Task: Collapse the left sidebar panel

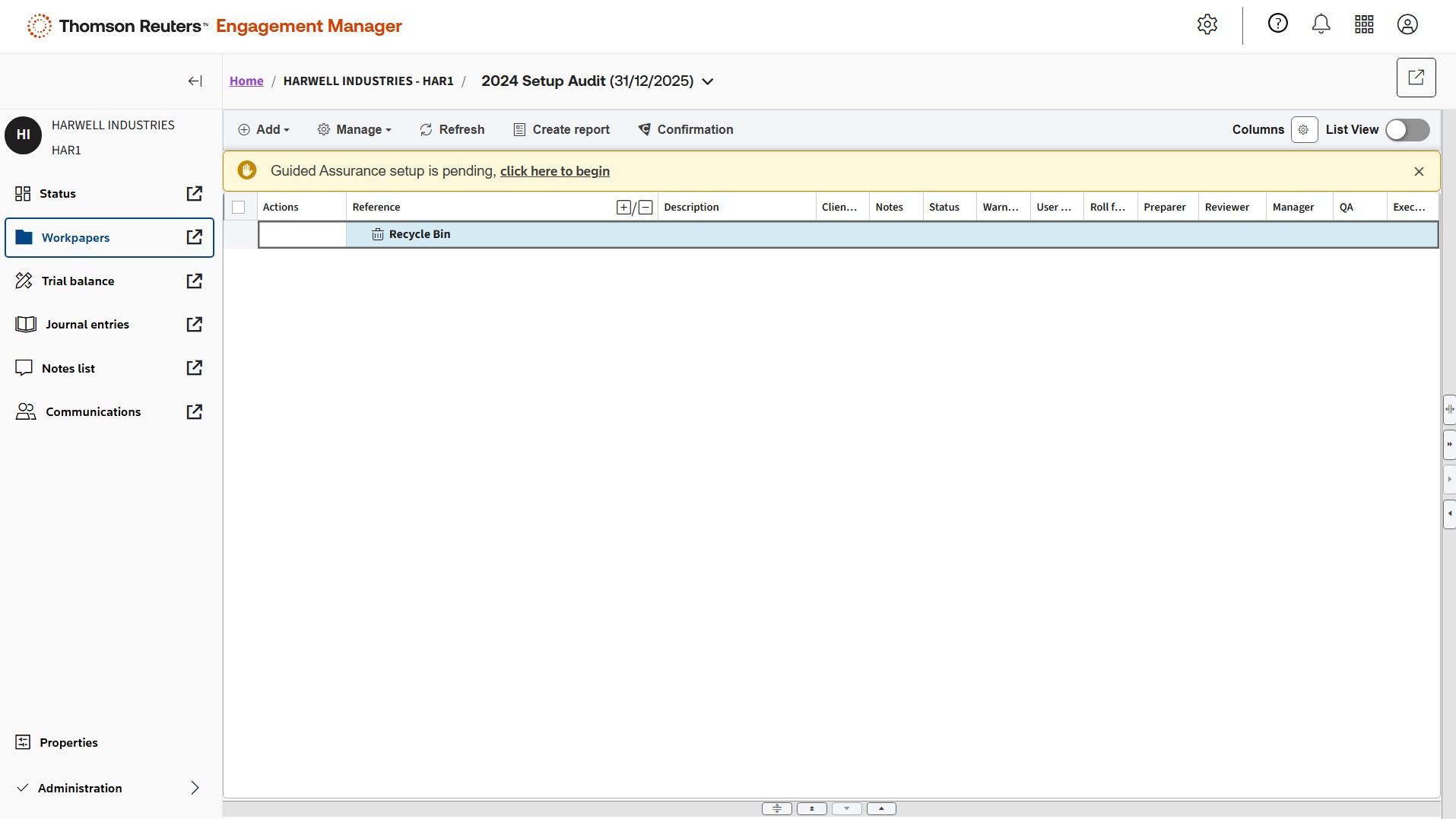Action: (x=195, y=81)
